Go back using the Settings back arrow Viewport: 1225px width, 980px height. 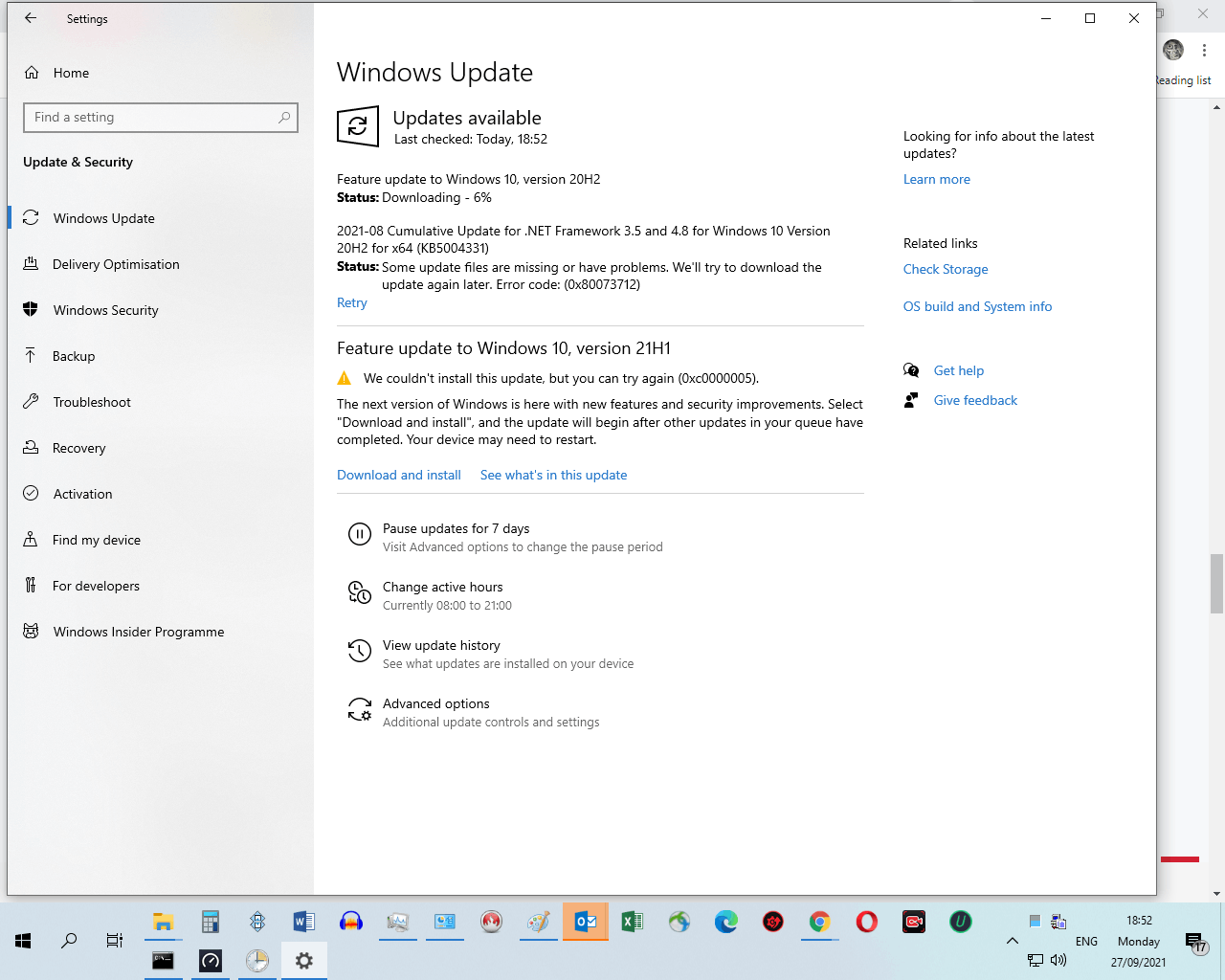point(31,18)
